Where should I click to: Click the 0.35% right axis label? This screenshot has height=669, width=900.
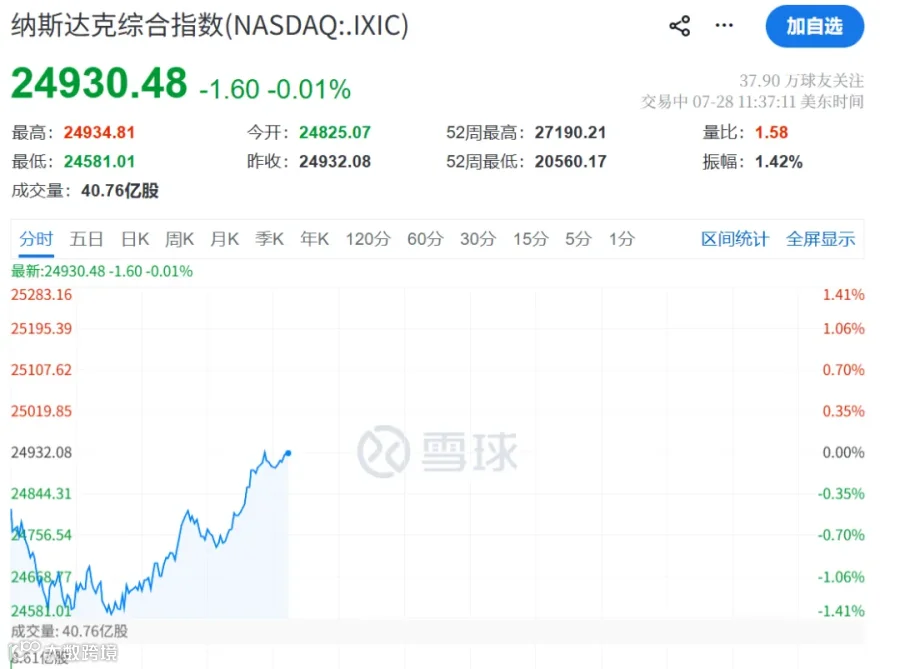tap(843, 411)
